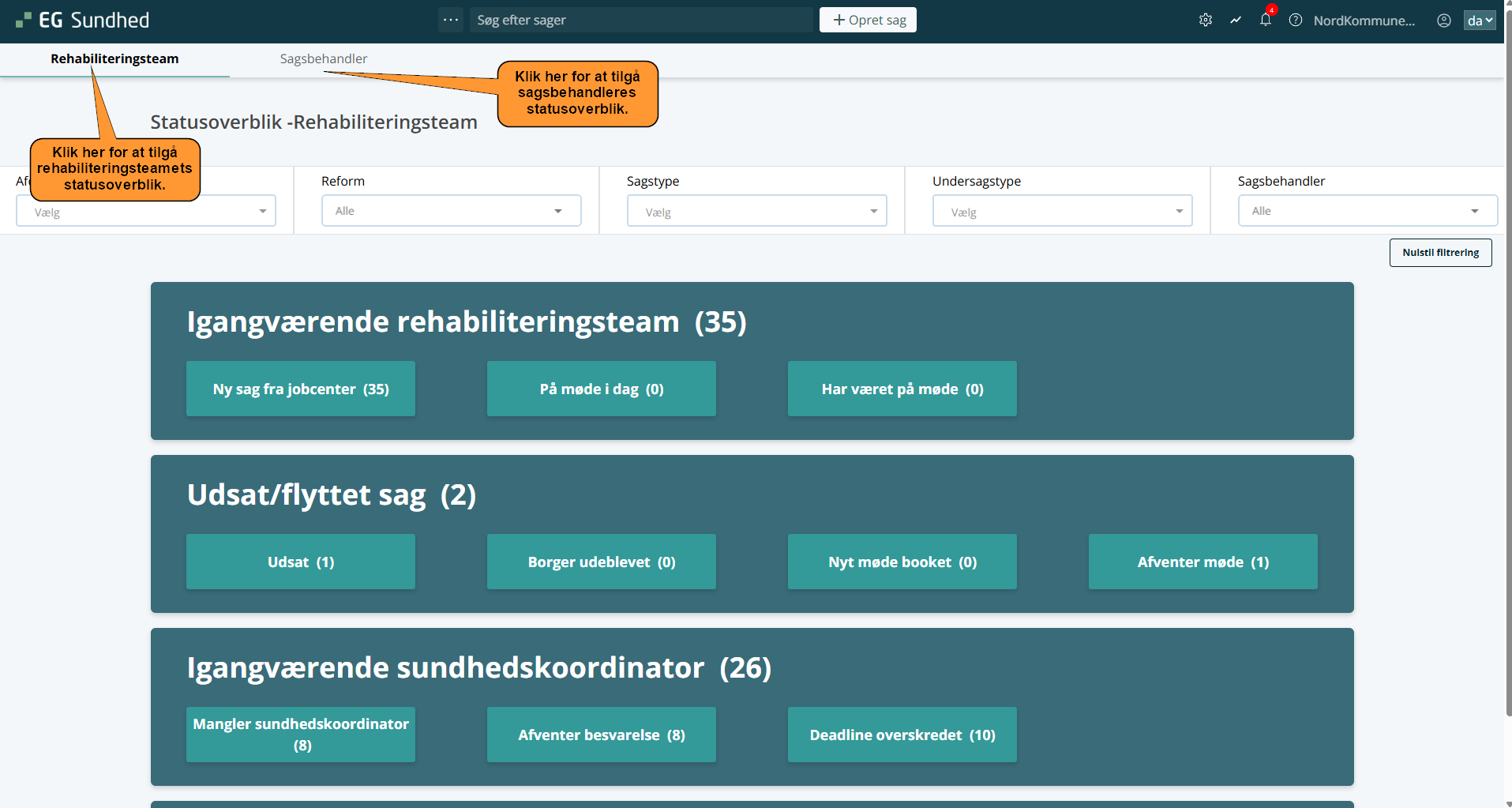The width and height of the screenshot is (1512, 808).
Task: Expand the Sagstype dropdown
Action: [756, 211]
